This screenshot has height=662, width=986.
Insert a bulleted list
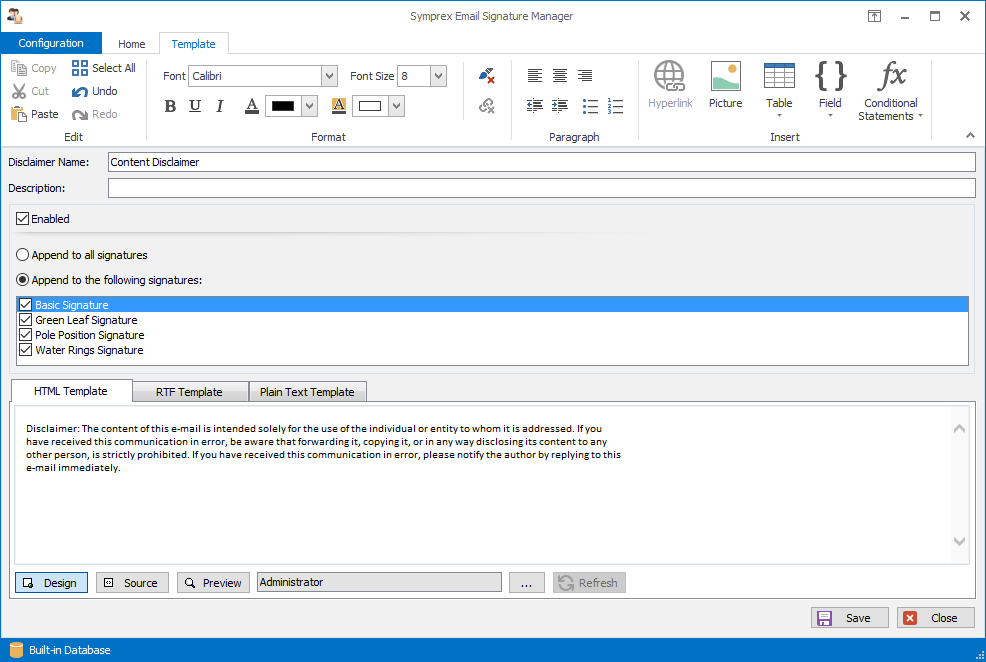tap(590, 106)
